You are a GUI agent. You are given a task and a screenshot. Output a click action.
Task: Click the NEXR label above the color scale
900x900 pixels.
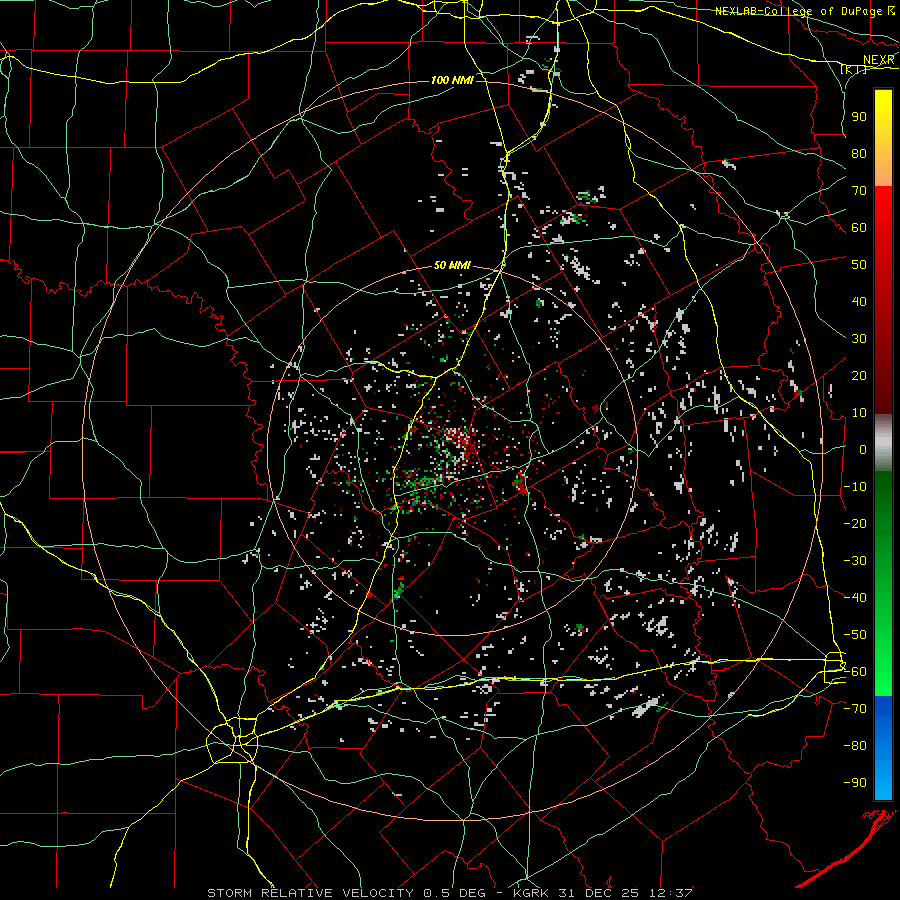[x=879, y=60]
